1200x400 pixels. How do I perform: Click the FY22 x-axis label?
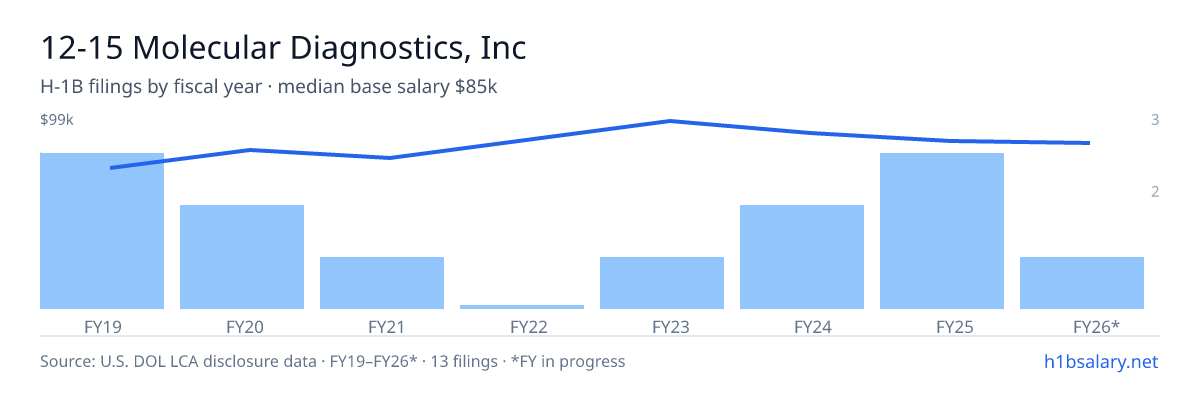pyautogui.click(x=529, y=326)
